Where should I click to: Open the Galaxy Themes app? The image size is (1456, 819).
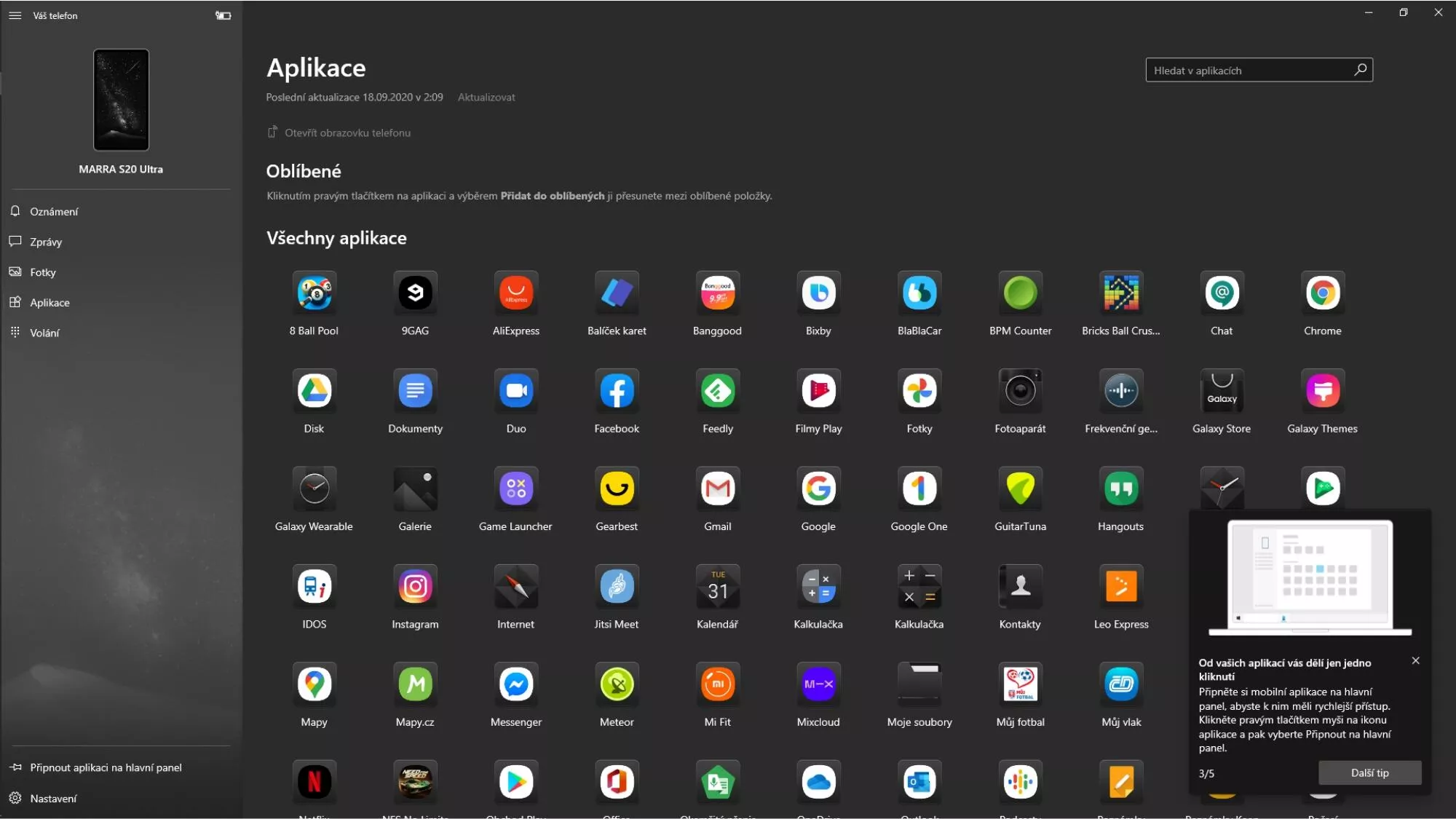1323,390
